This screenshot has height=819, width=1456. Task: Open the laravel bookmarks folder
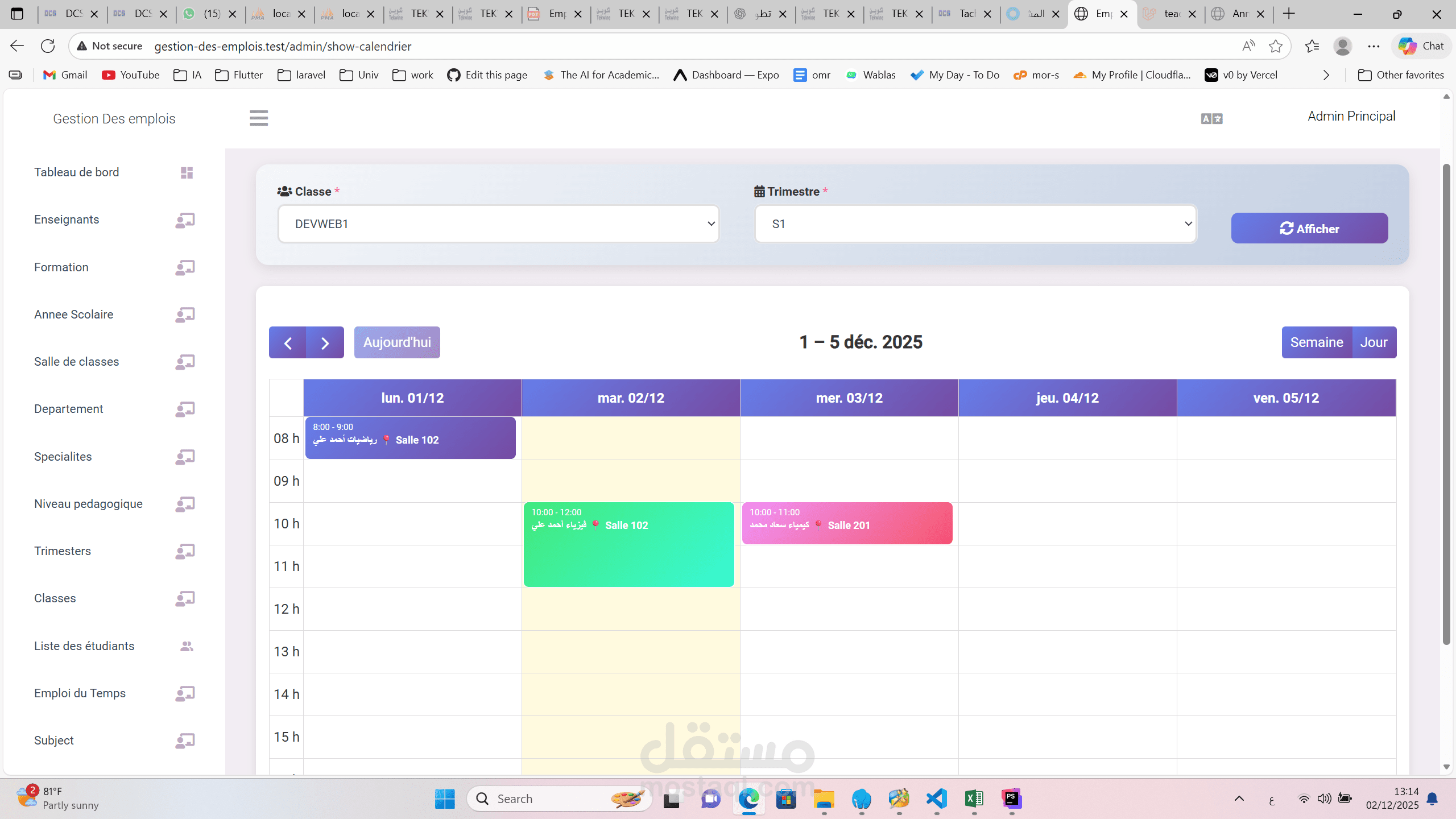(301, 75)
